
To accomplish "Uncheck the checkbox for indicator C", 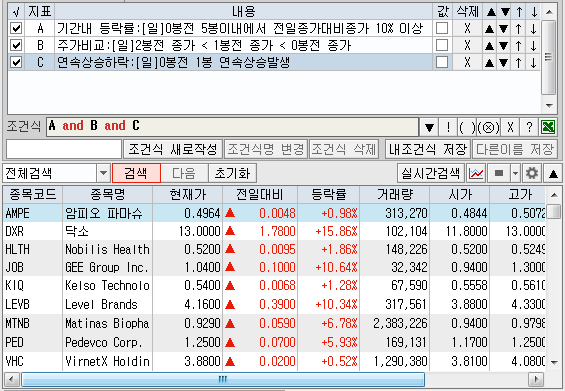I will point(16,62).
